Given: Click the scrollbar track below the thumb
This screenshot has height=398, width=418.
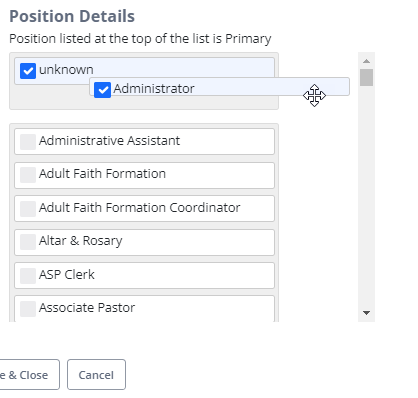Looking at the screenshot, I should coord(366,197).
